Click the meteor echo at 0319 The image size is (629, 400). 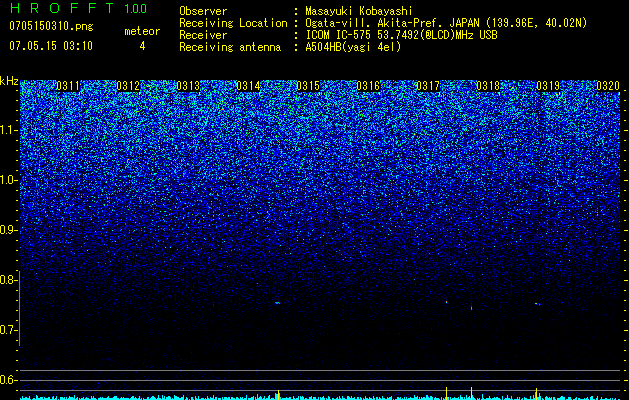click(537, 304)
